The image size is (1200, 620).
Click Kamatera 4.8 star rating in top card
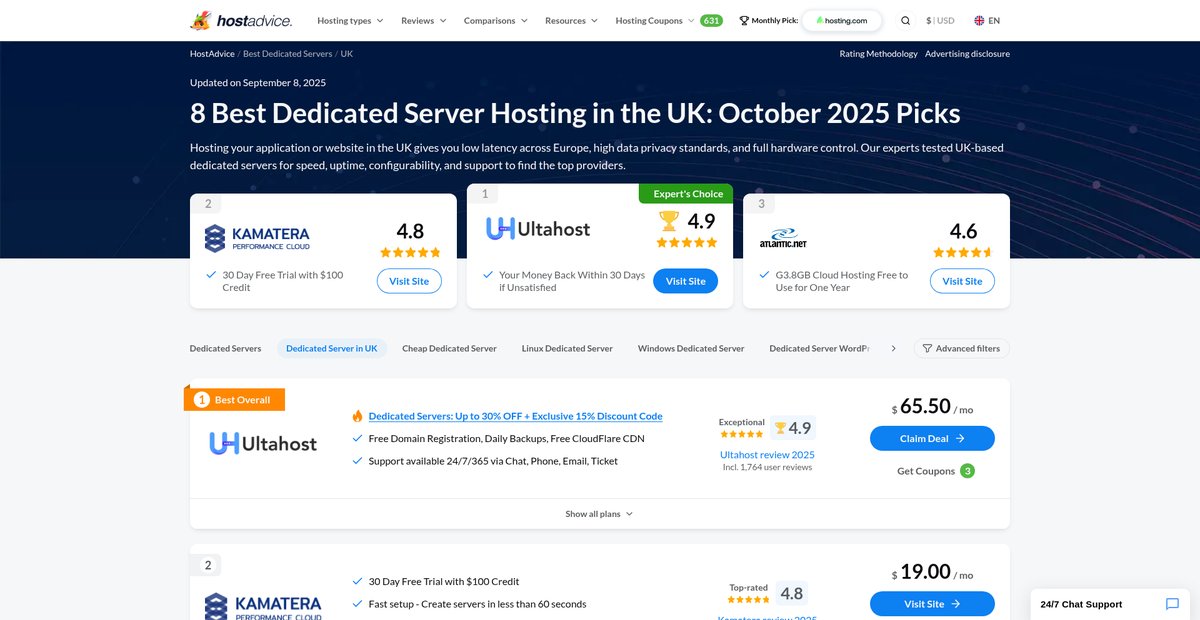(x=410, y=252)
